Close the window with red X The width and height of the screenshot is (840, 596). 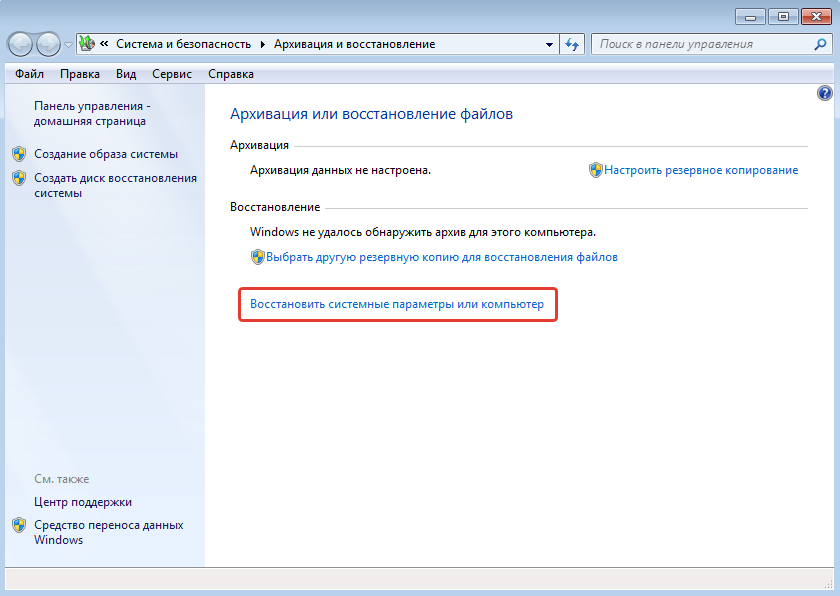[x=816, y=17]
